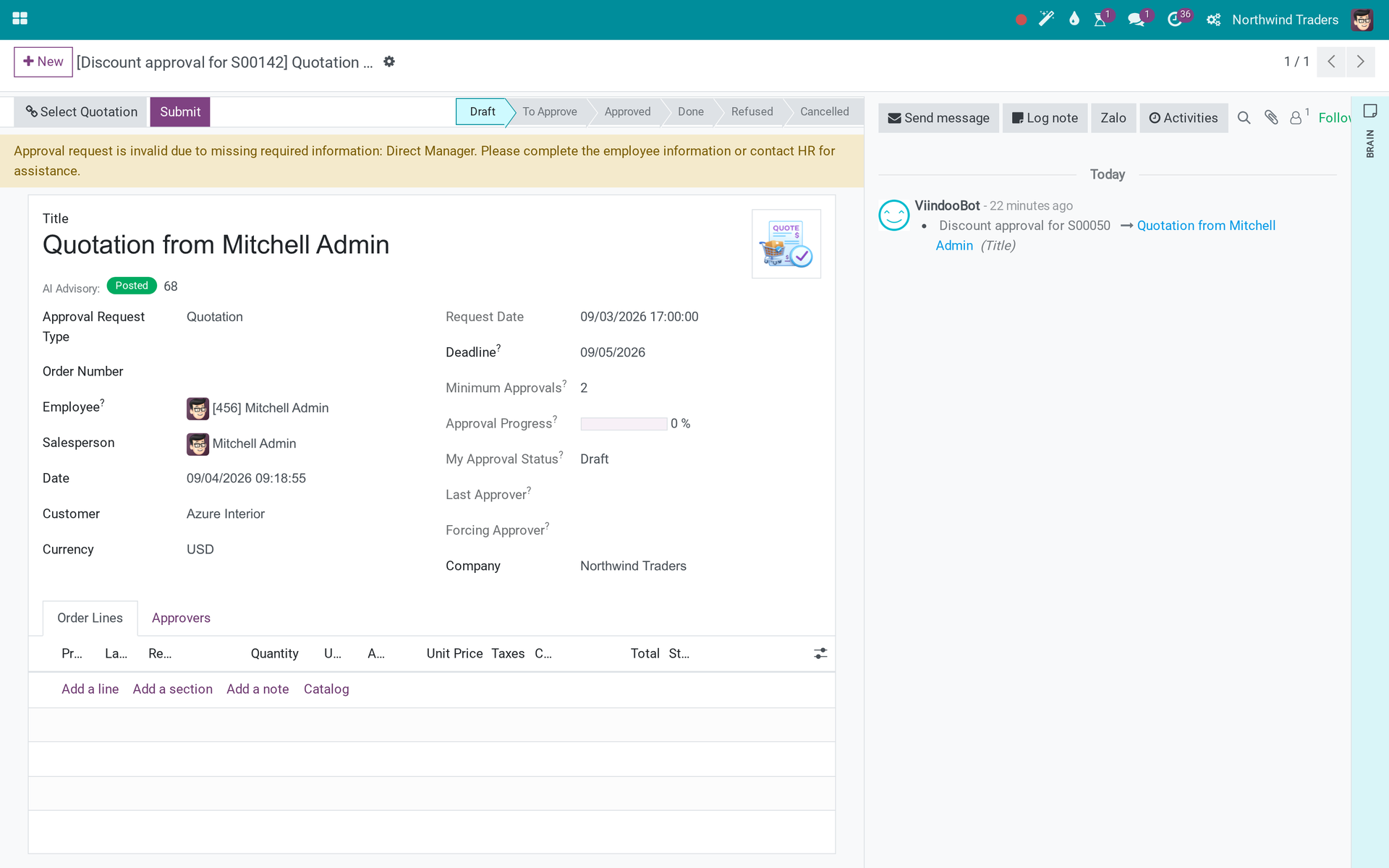The width and height of the screenshot is (1389, 868).
Task: Open the Catalog link
Action: 326,689
